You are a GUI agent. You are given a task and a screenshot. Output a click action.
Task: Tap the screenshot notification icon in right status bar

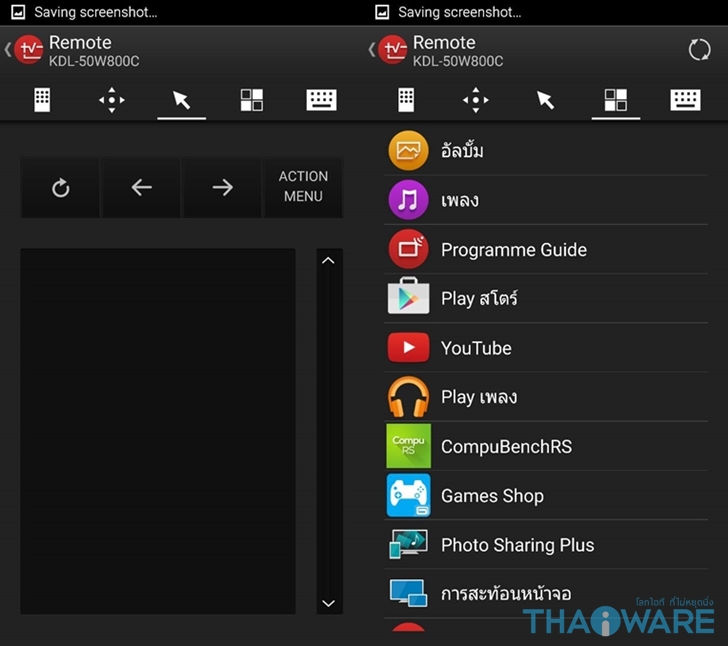(382, 12)
